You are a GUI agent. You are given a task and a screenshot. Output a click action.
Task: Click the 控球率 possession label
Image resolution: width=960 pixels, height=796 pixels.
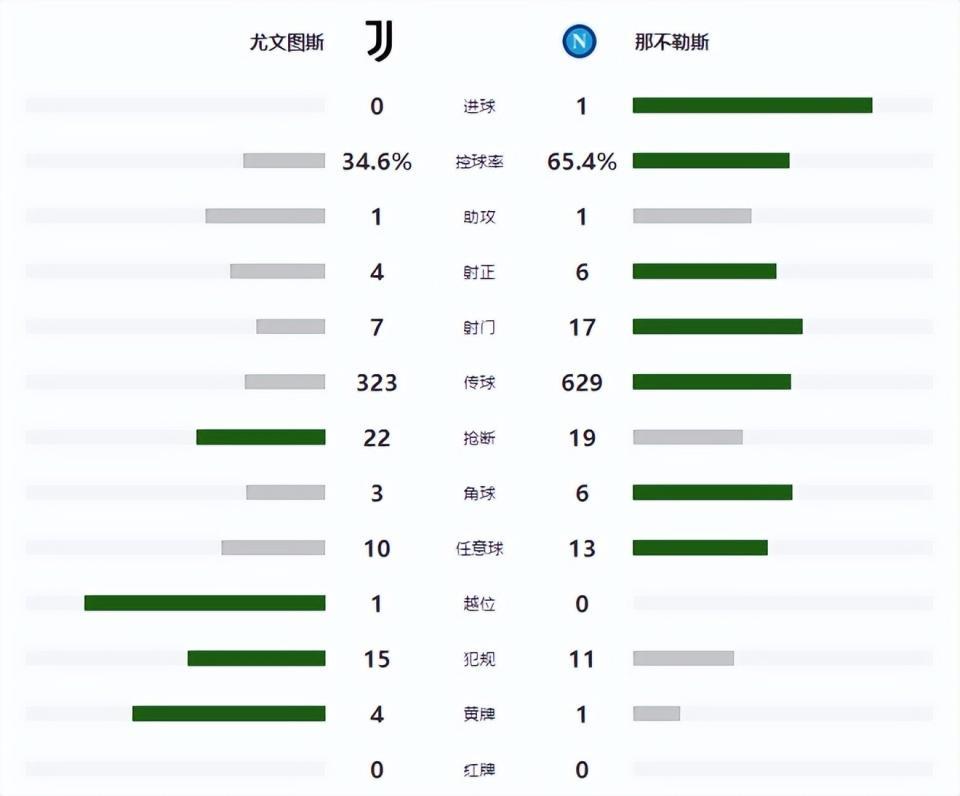478,162
